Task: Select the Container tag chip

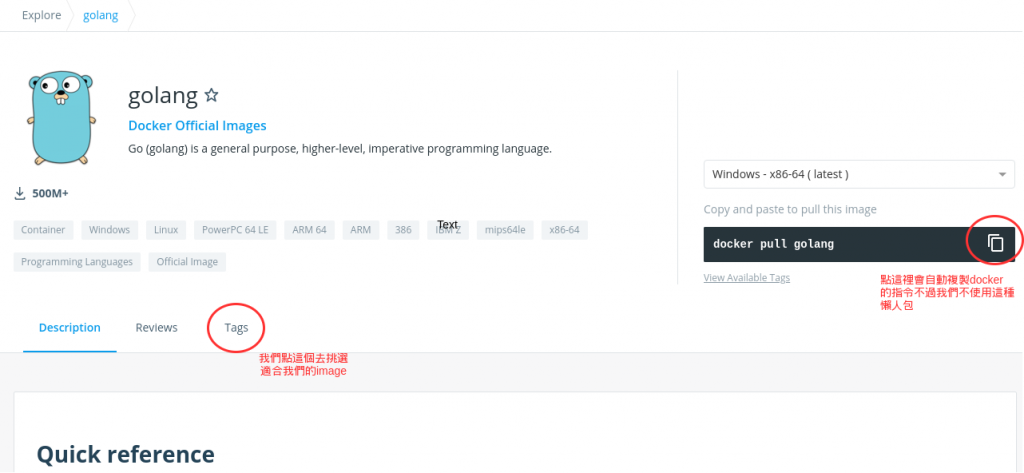Action: tap(43, 230)
